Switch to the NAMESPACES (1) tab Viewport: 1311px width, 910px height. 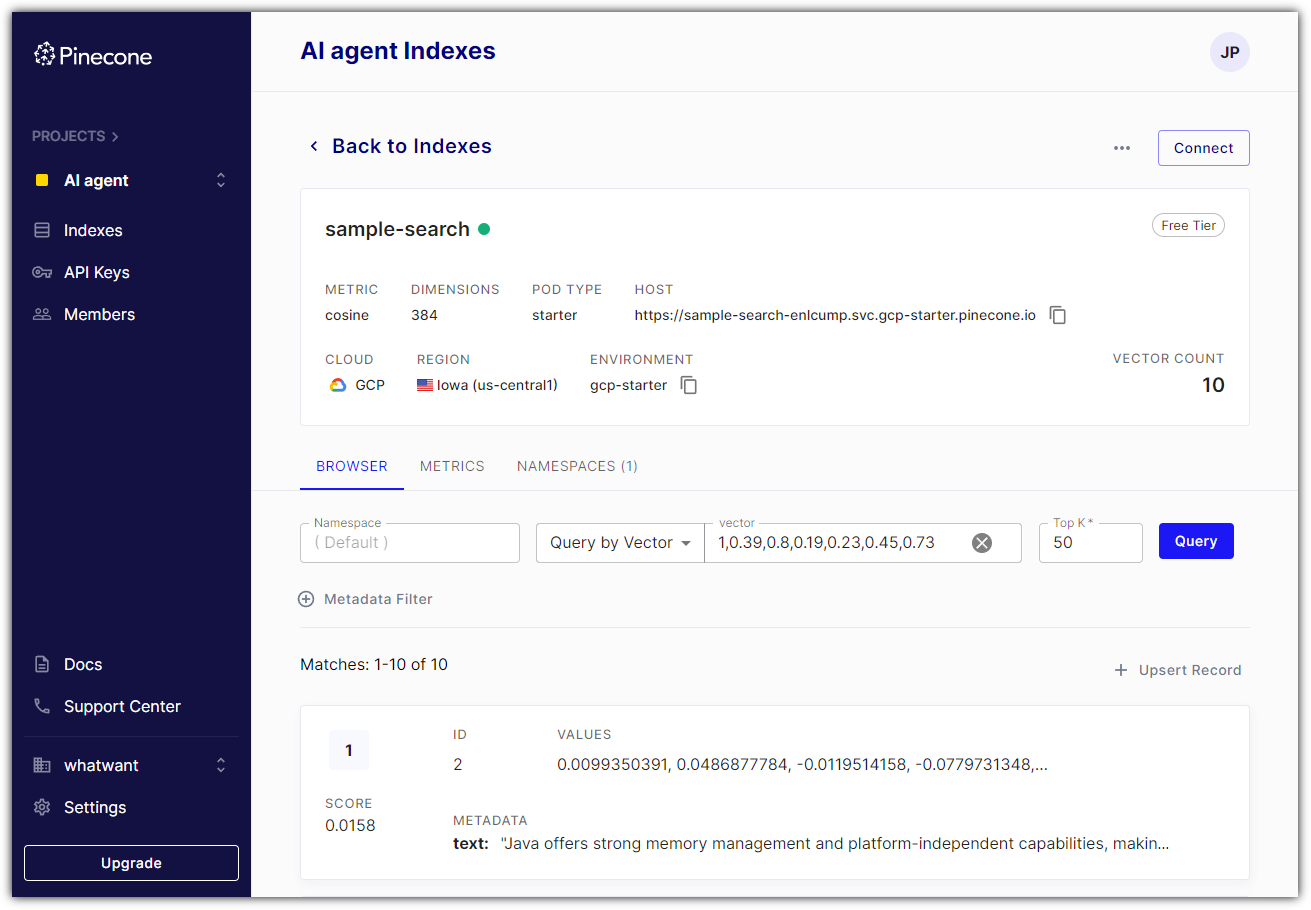(577, 466)
